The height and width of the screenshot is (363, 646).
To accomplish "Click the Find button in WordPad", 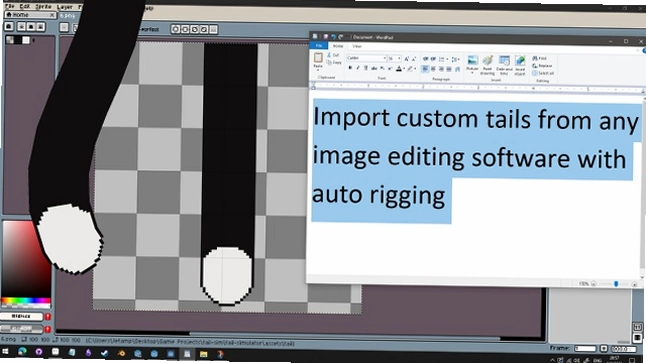I will coord(539,58).
